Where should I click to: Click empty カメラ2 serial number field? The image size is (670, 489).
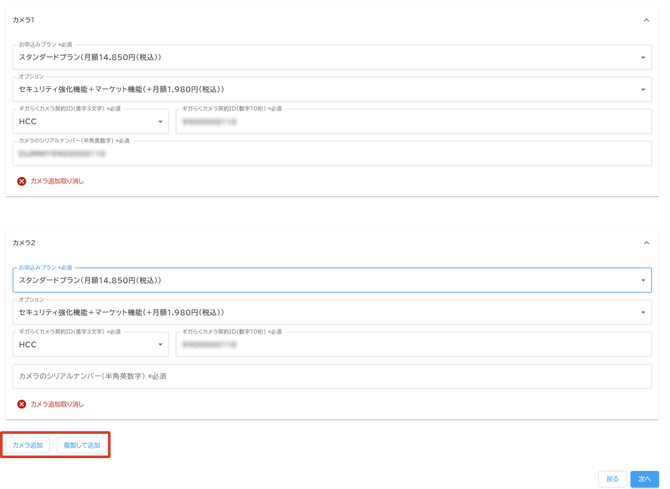pos(331,377)
